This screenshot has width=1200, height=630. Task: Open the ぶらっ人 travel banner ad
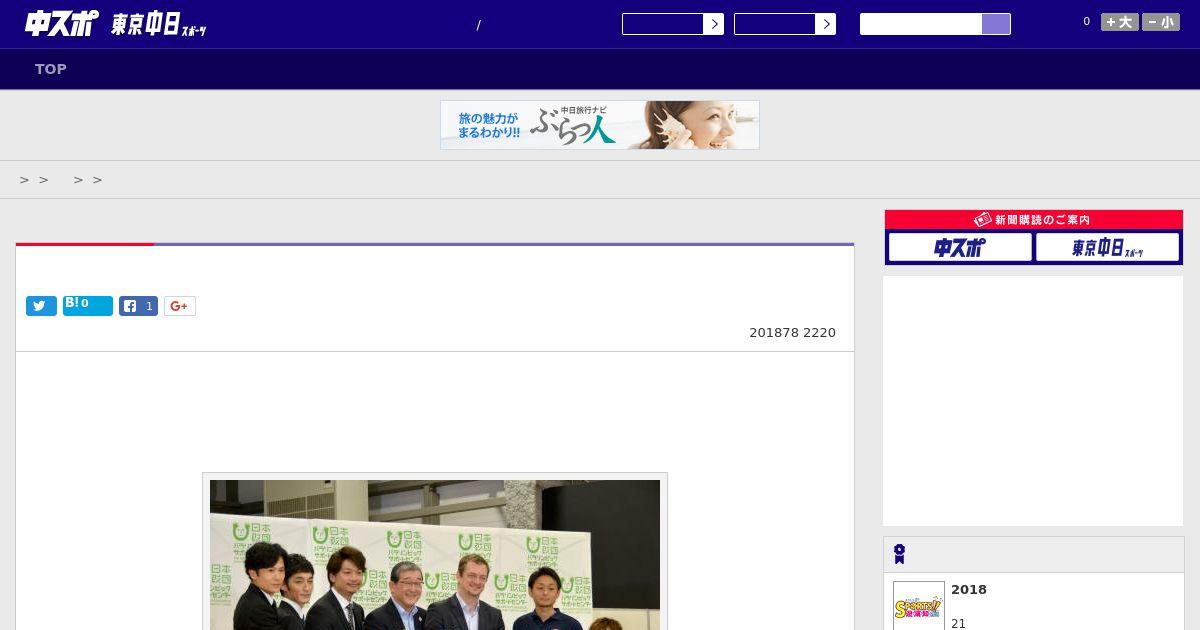(600, 125)
